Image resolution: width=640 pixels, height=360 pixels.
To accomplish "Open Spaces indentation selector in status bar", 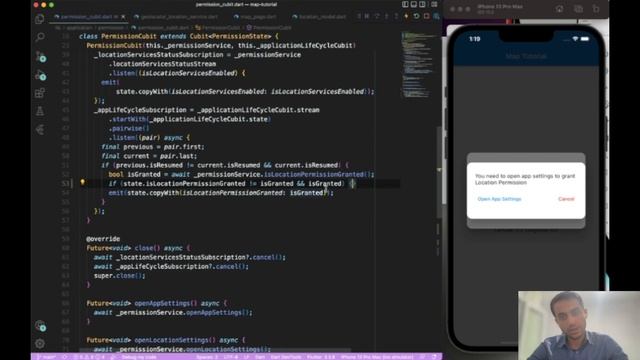I will point(207,357).
